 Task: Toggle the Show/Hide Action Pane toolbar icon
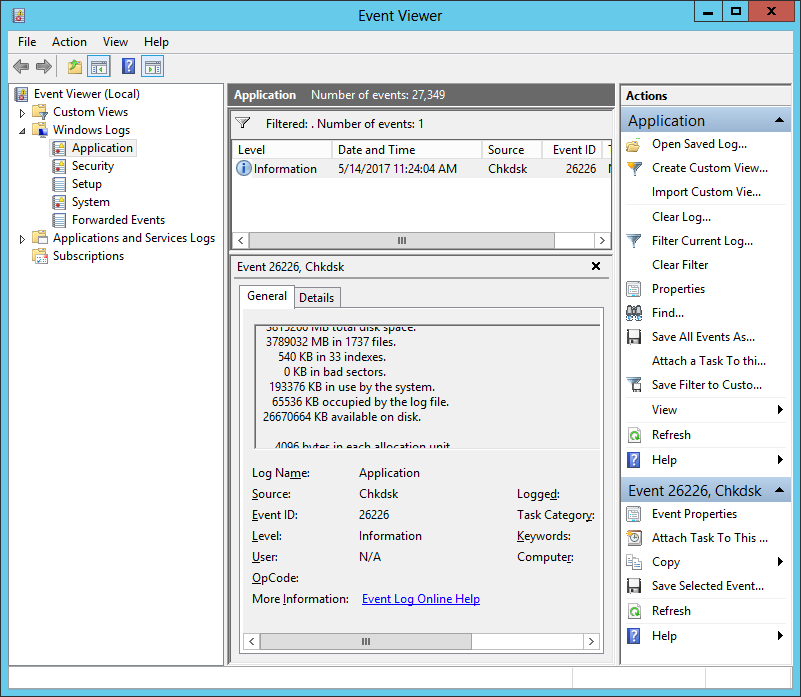point(153,66)
